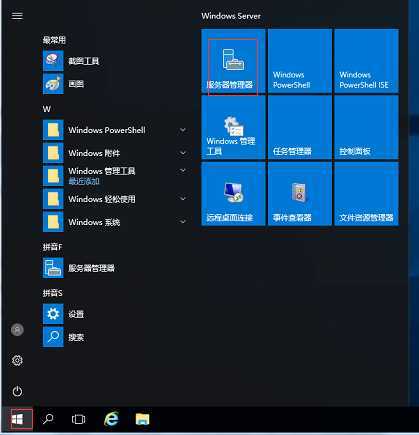Open the Windows 管理工具 tile
419x435 pixels.
[x=233, y=127]
